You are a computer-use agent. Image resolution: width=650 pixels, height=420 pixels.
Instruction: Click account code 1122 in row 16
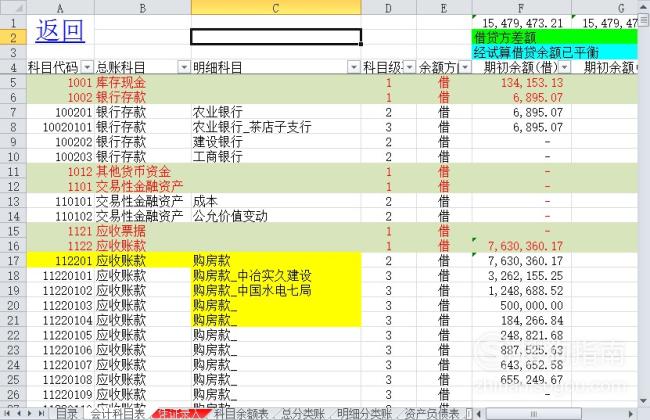61,246
